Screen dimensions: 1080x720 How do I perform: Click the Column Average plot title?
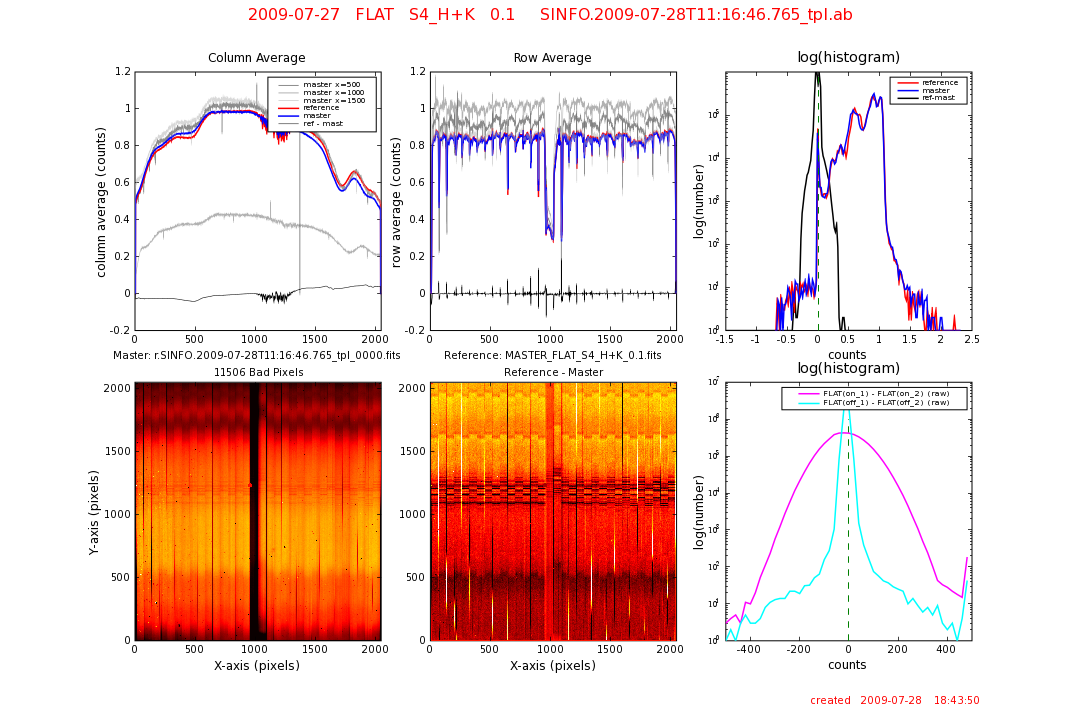point(257,58)
